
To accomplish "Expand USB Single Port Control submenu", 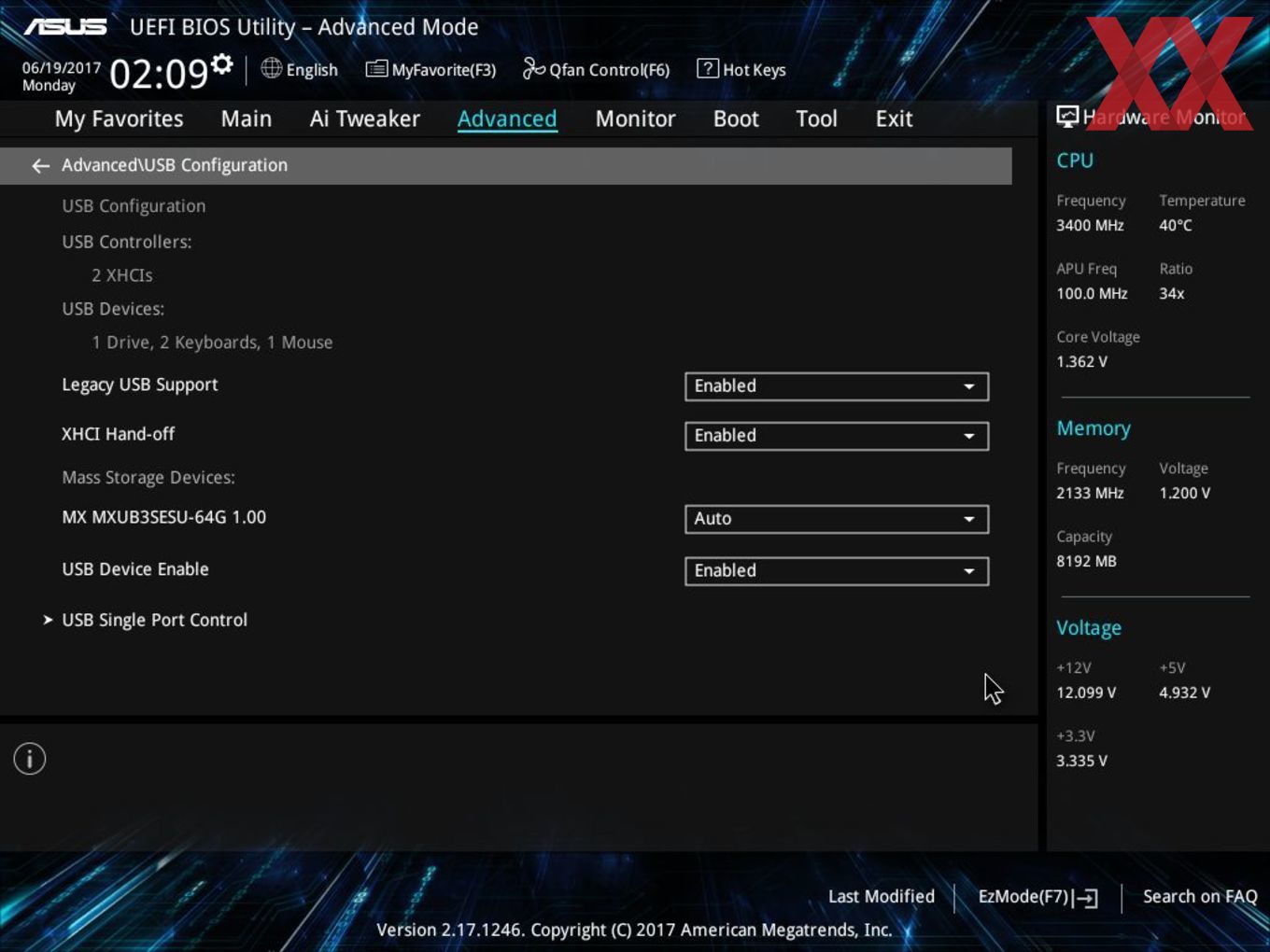I will point(154,620).
